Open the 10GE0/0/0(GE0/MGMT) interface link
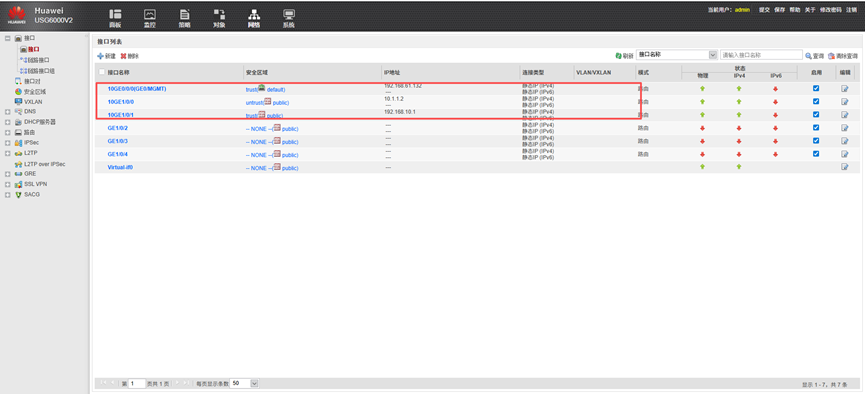The width and height of the screenshot is (865, 394). click(x=137, y=88)
